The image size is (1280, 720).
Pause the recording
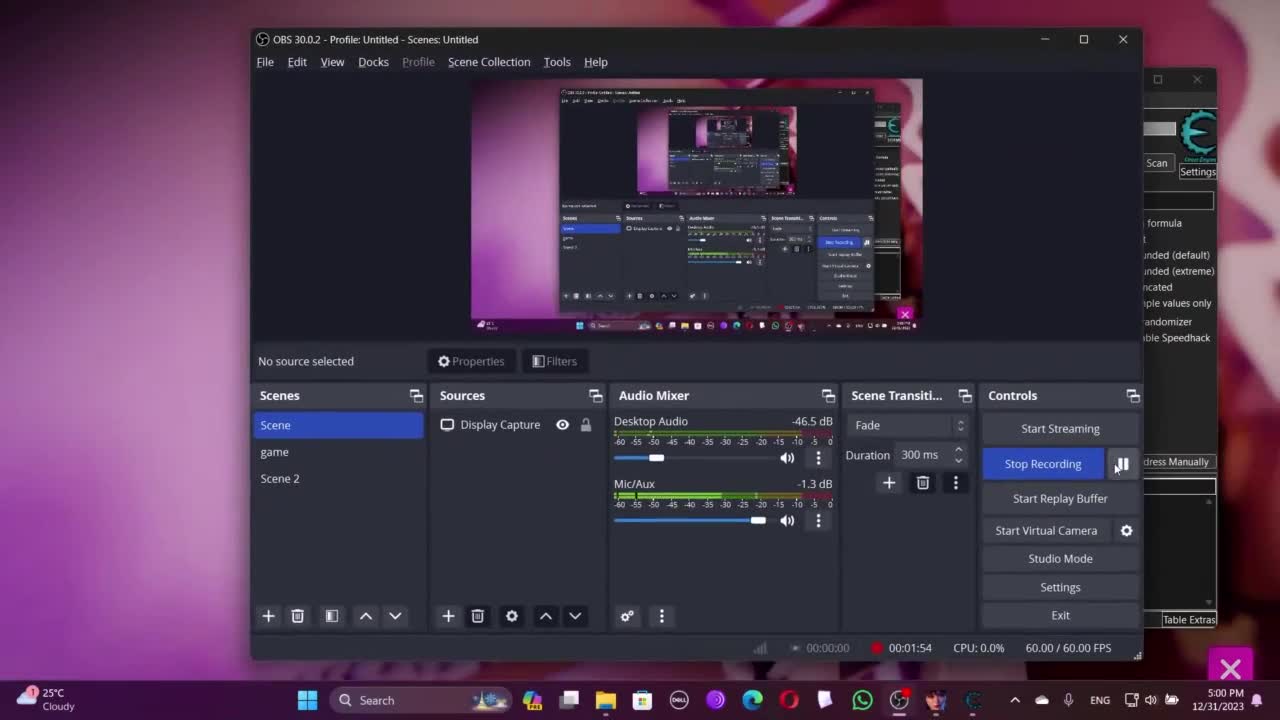pos(1122,464)
